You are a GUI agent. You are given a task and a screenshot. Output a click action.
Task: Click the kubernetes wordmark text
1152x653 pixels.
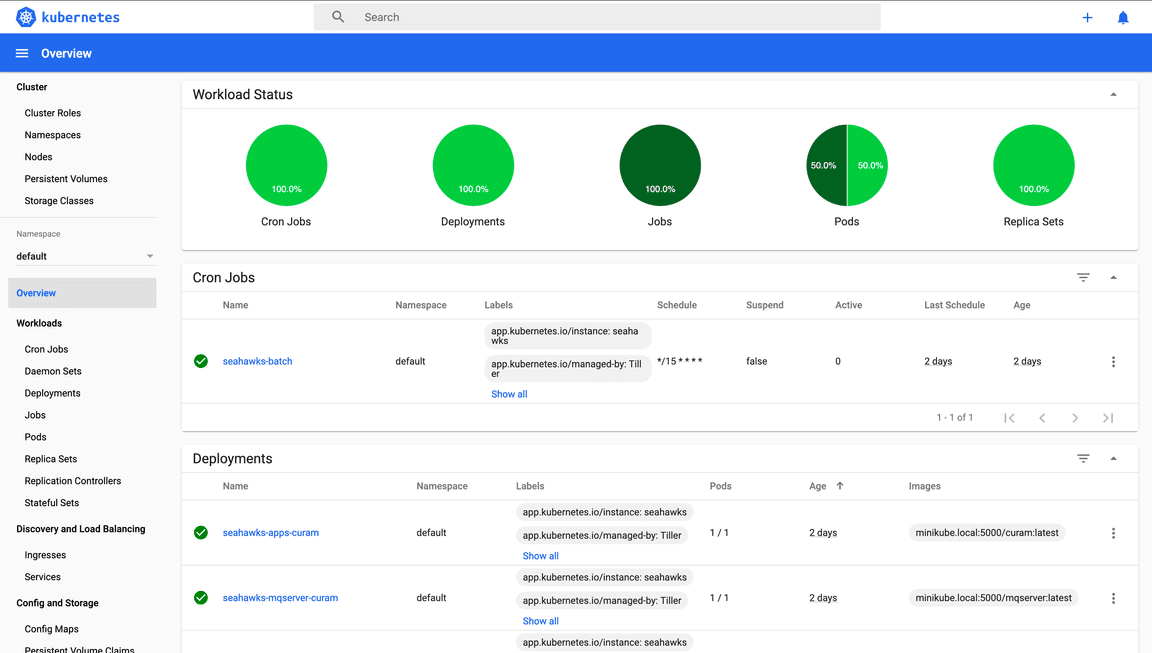coord(81,18)
